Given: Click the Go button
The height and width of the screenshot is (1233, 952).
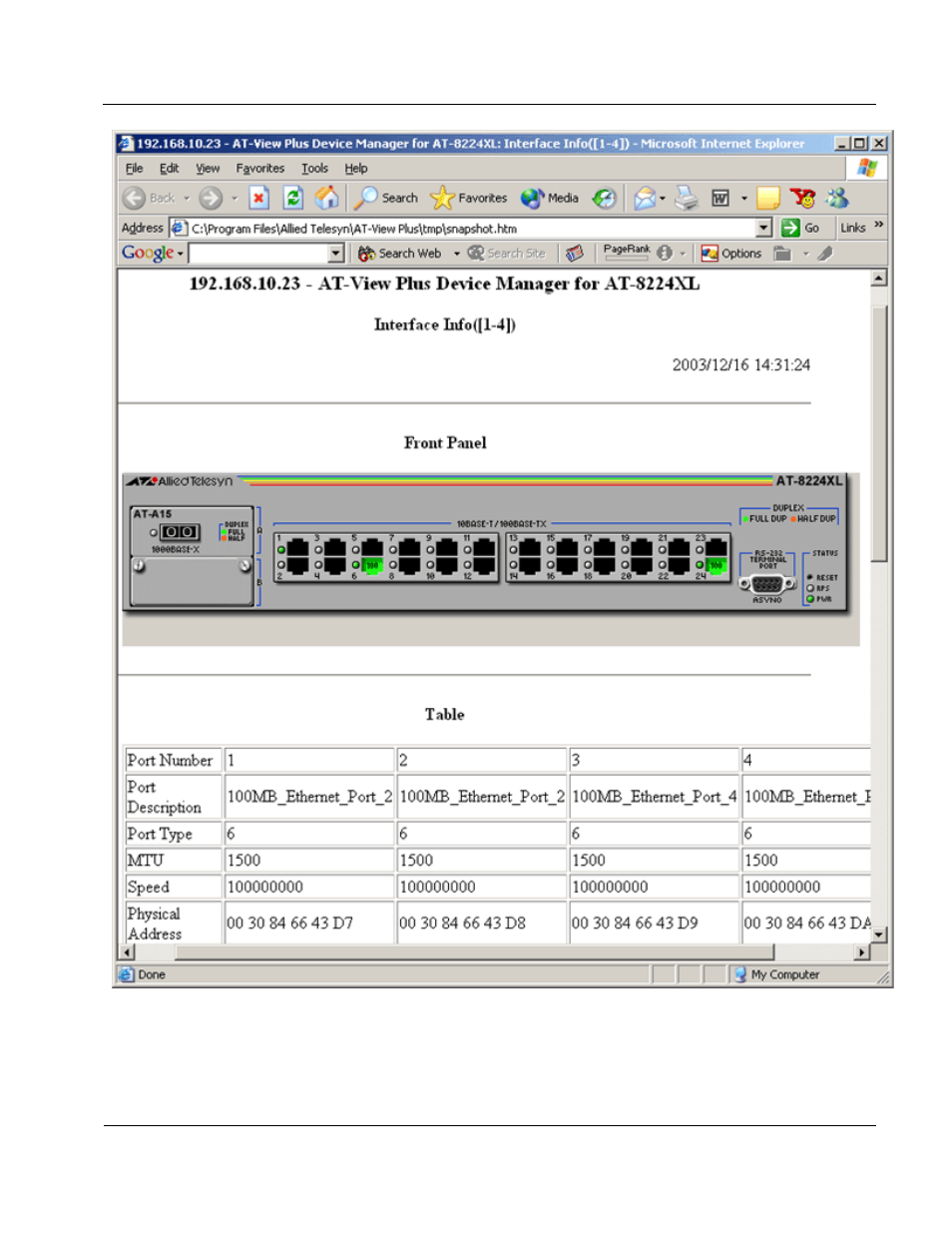Looking at the screenshot, I should pyautogui.click(x=801, y=228).
